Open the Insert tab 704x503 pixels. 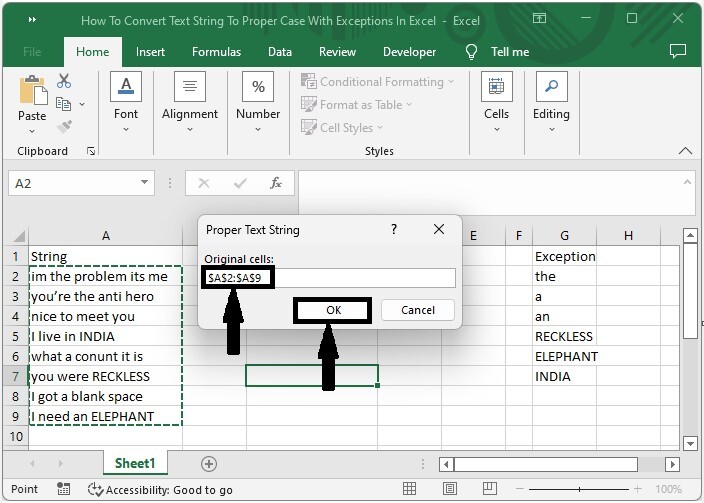pos(150,52)
